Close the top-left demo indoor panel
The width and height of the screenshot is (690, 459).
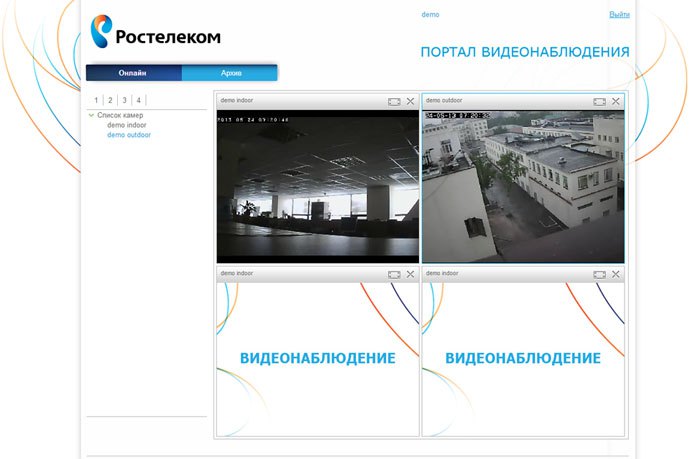(410, 102)
